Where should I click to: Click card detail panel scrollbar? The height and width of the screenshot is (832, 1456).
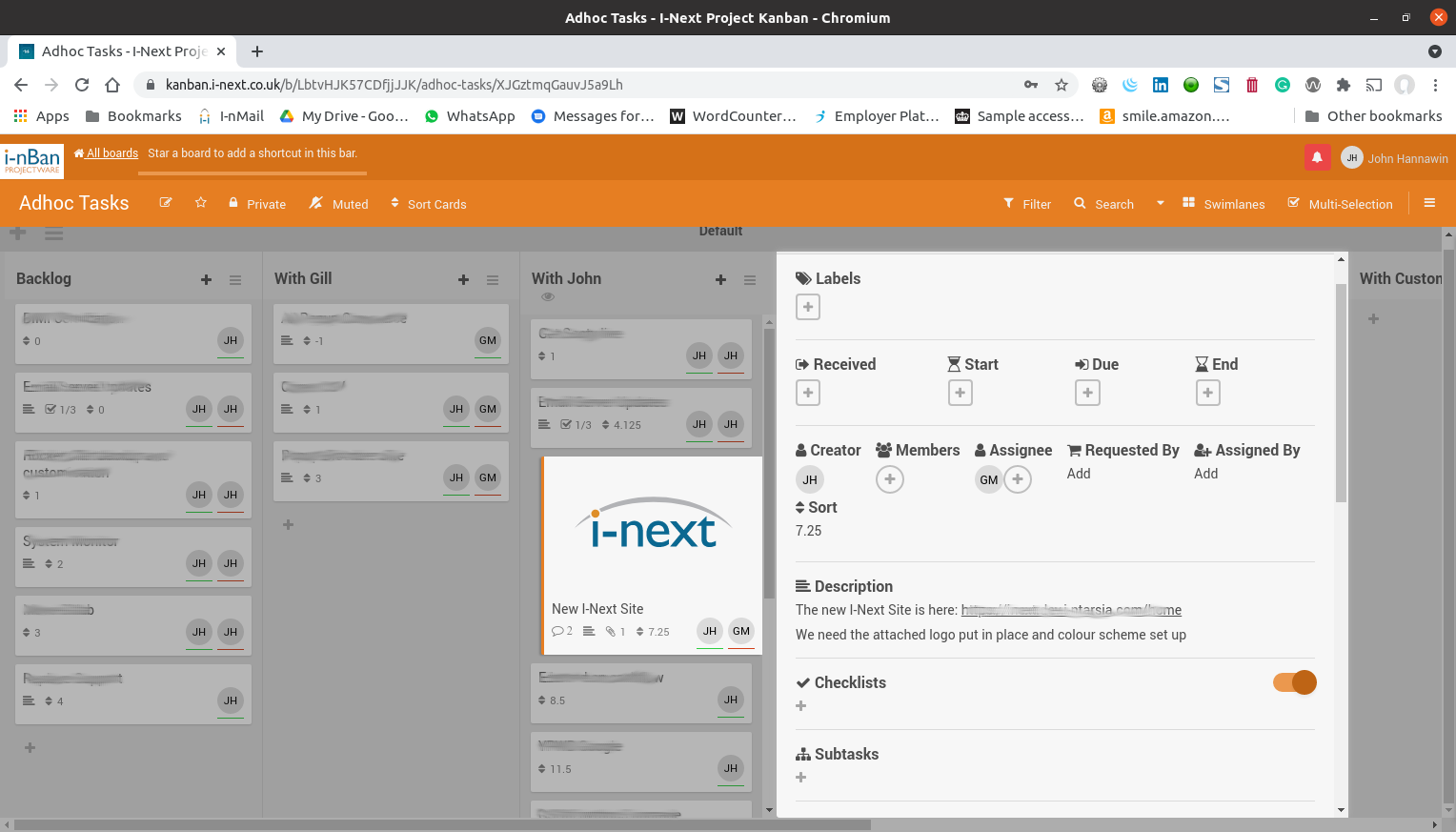point(1341,391)
